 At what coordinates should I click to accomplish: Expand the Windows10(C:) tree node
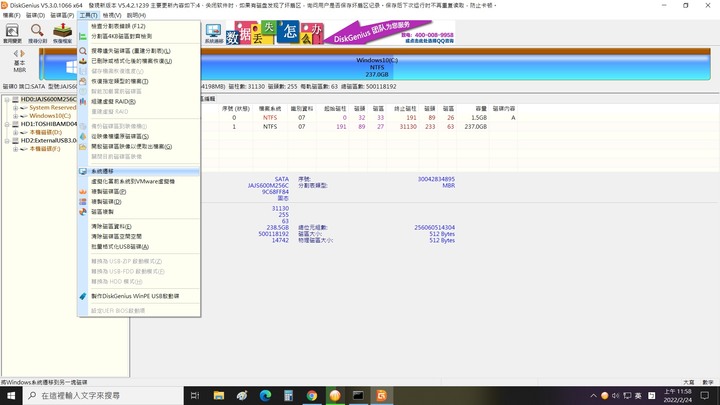pos(15,116)
